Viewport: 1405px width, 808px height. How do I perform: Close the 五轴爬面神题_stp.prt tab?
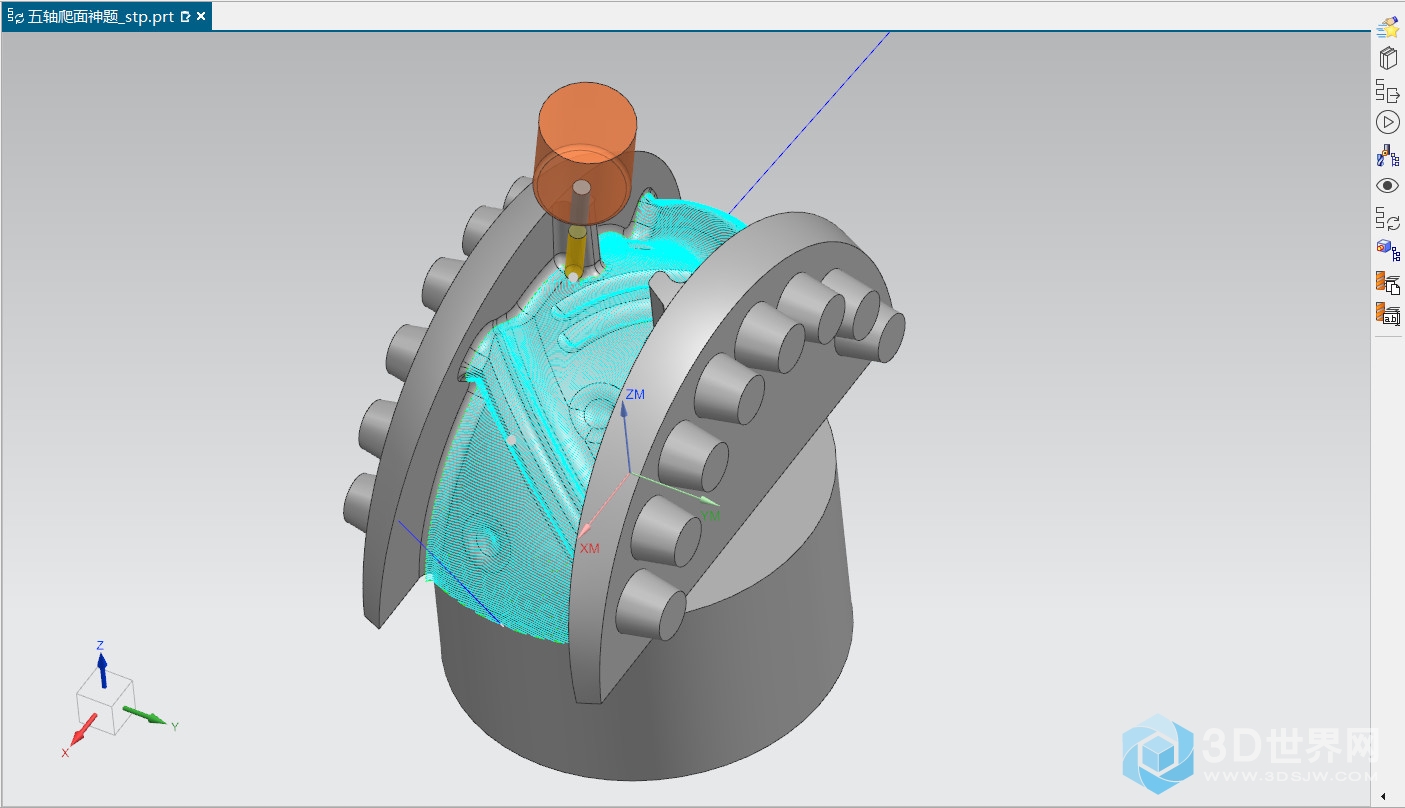201,17
